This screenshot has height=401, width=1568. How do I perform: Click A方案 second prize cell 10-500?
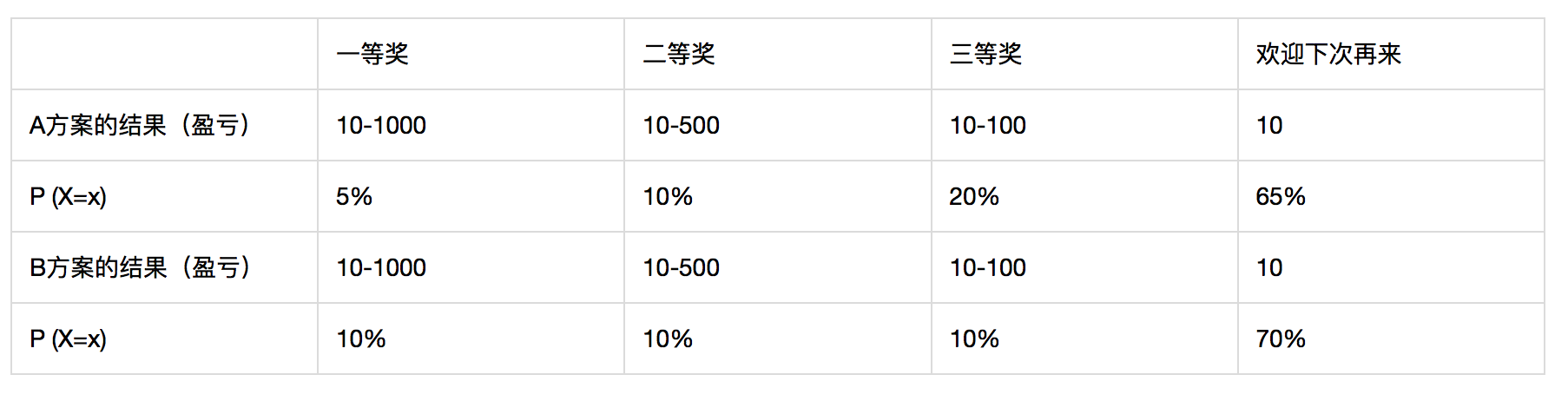tap(681, 126)
